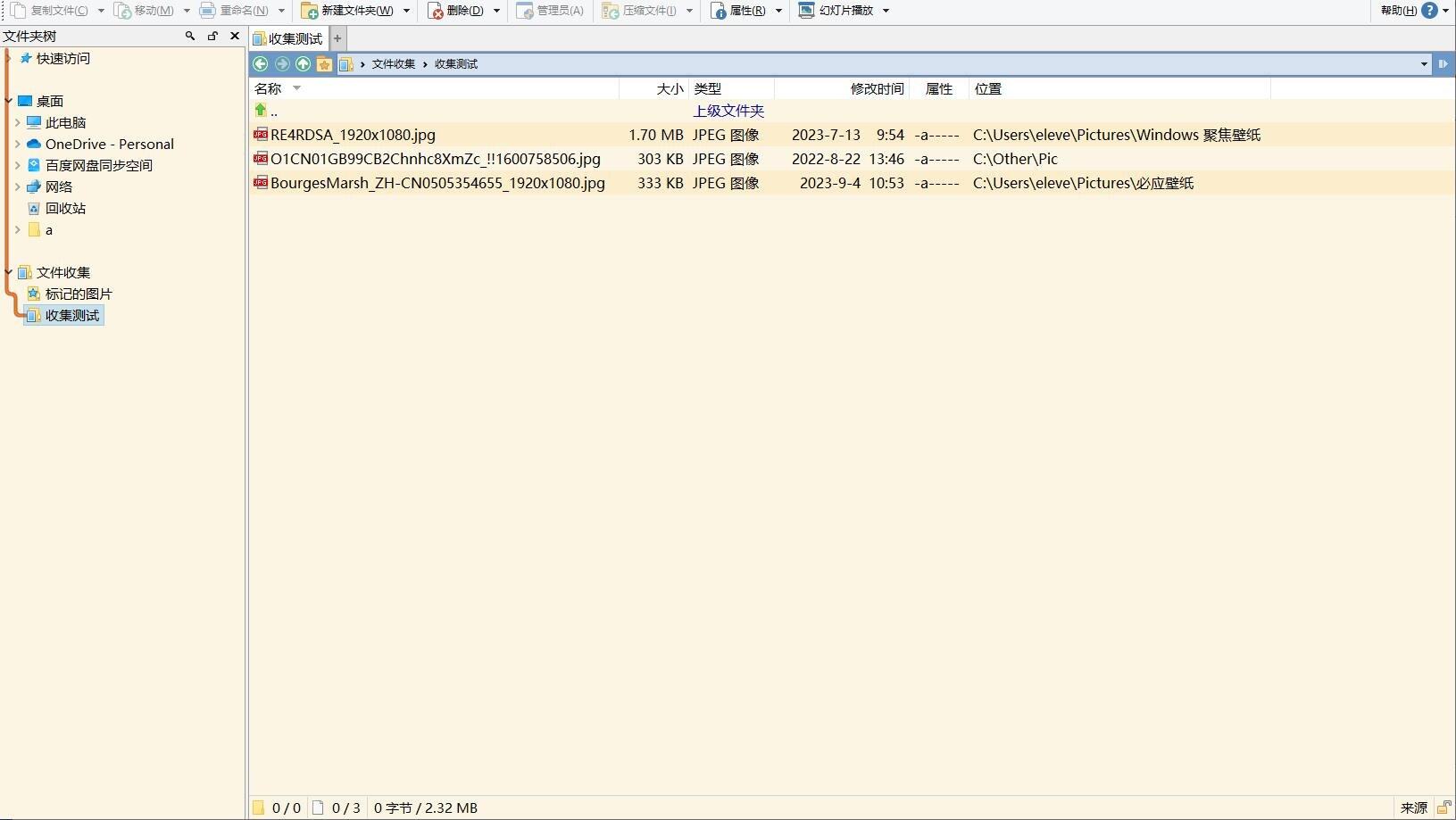This screenshot has width=1456, height=820.
Task: Select file RE4RDSA_1920x1080.jpg
Action: point(353,135)
